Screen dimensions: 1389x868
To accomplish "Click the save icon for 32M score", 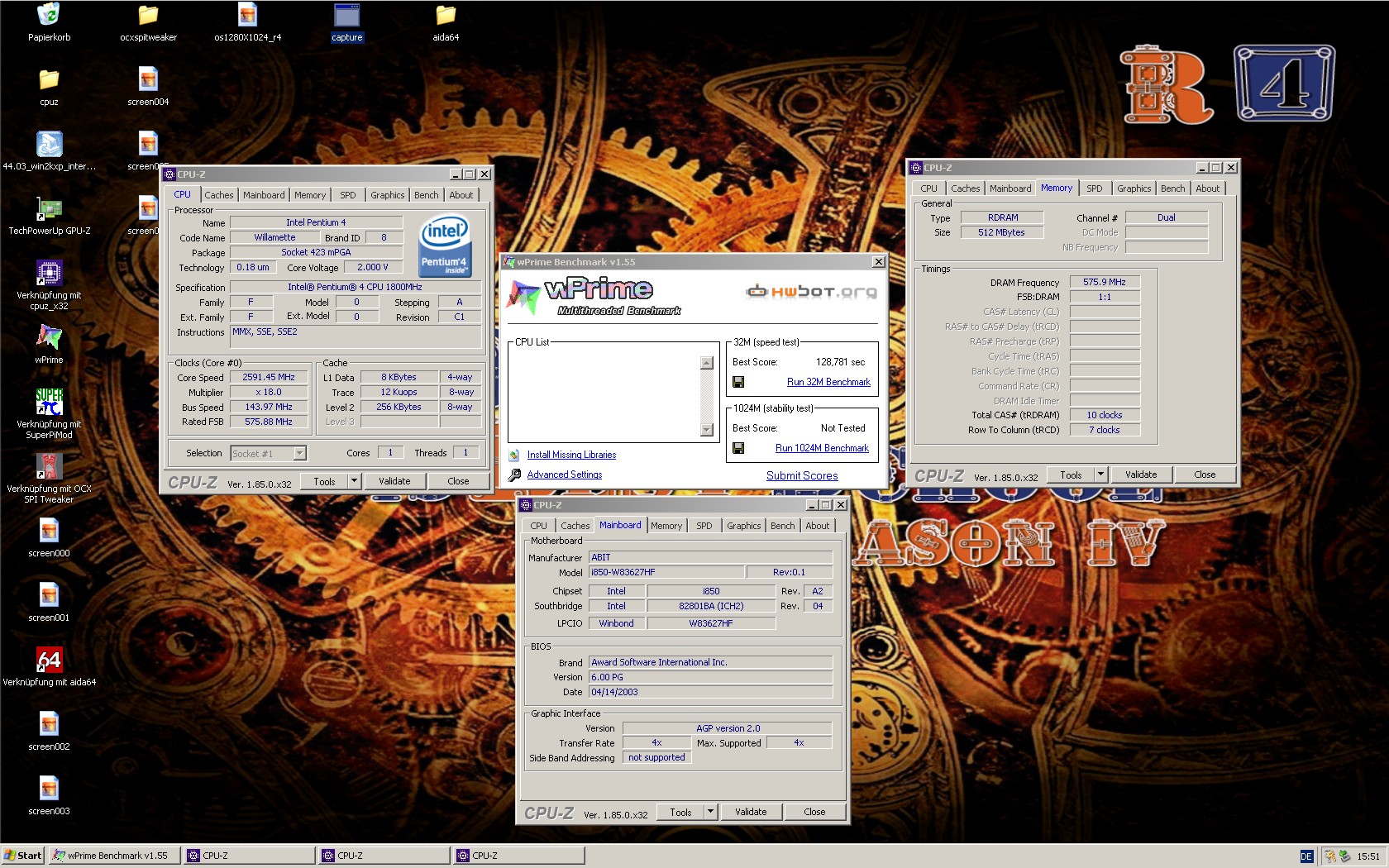I will [738, 382].
